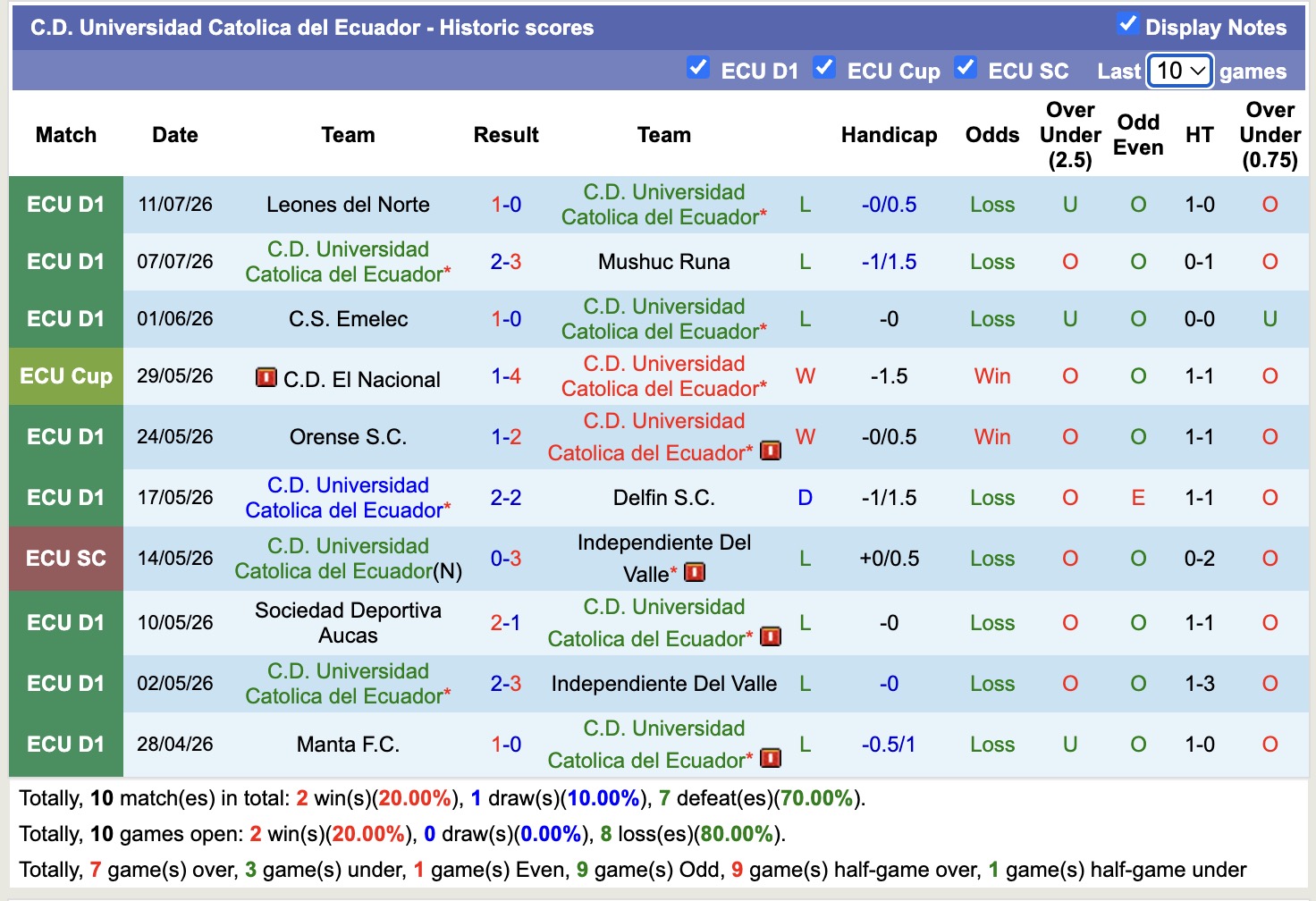Viewport: 1316px width, 901px height.
Task: Click the 8 loss(es)(80.00%) summary text
Action: [x=691, y=834]
